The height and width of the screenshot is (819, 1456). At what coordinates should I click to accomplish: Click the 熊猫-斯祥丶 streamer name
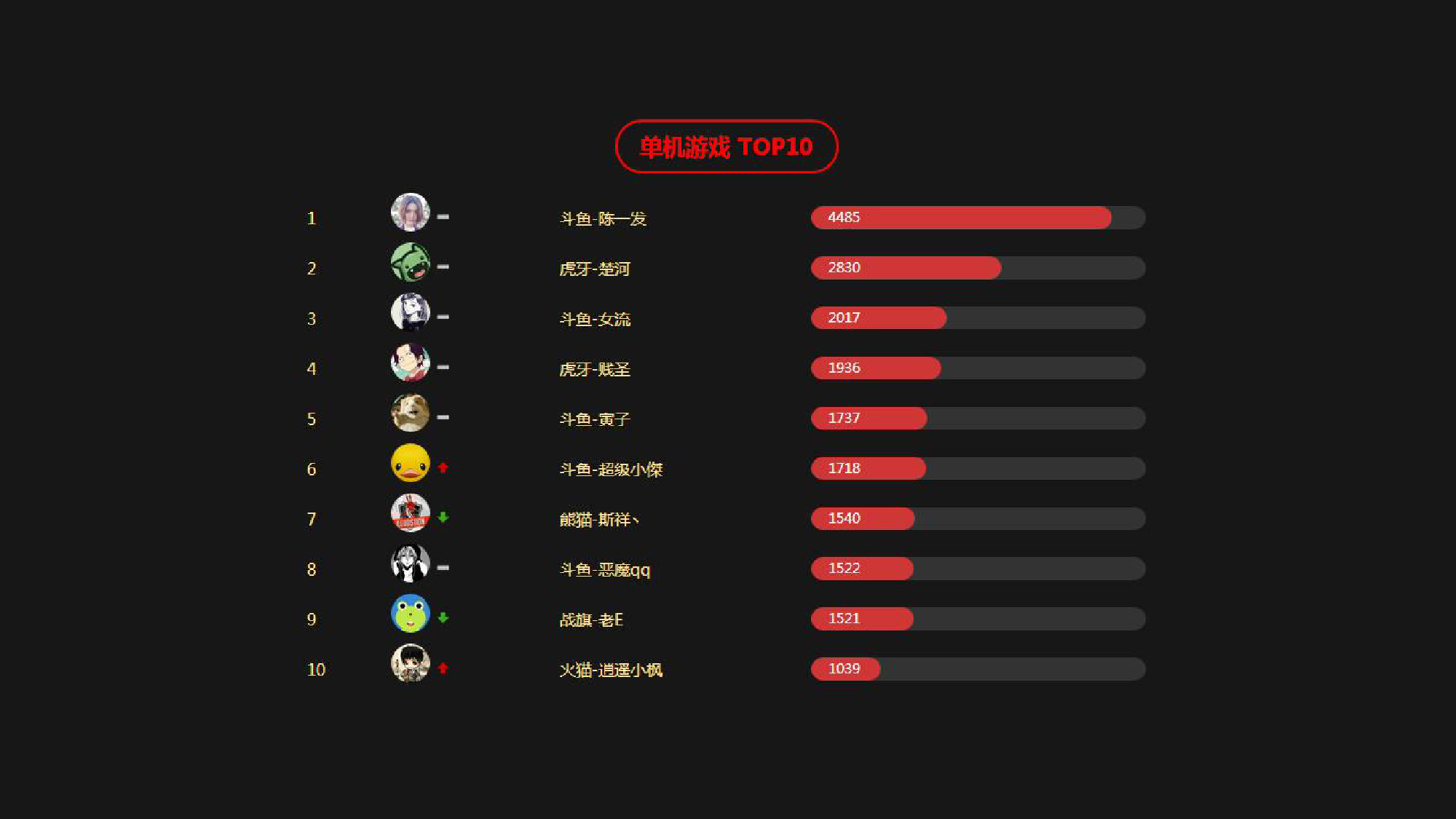point(599,519)
